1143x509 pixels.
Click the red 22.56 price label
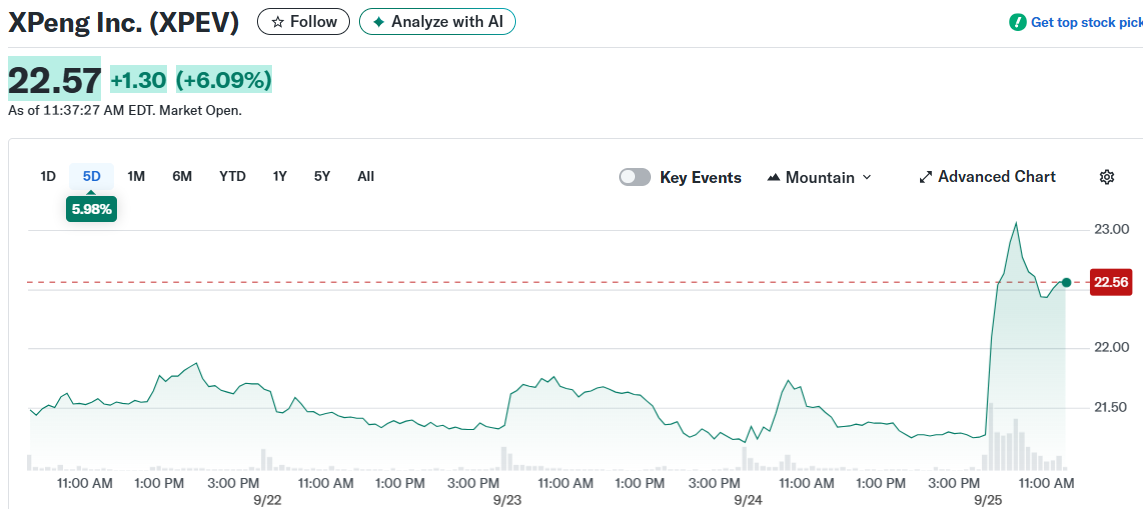tap(1111, 282)
